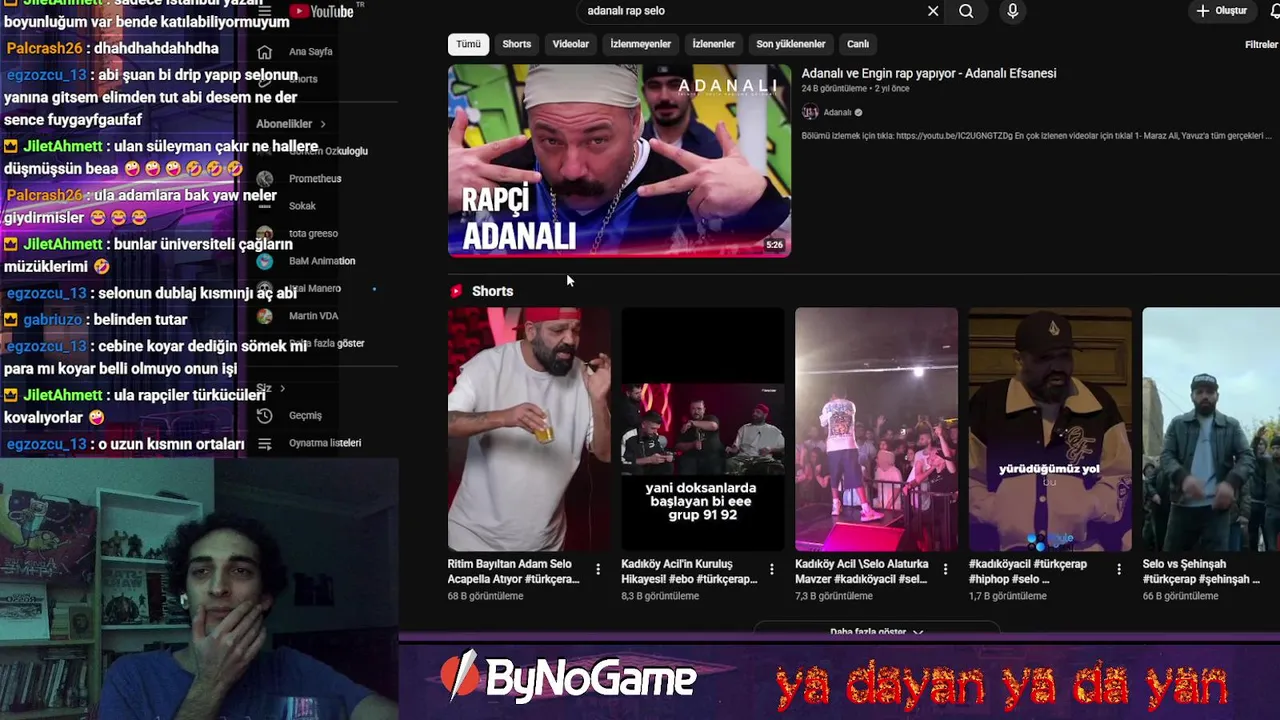This screenshot has width=1280, height=720.
Task: Clear the search box with X
Action: tap(933, 11)
